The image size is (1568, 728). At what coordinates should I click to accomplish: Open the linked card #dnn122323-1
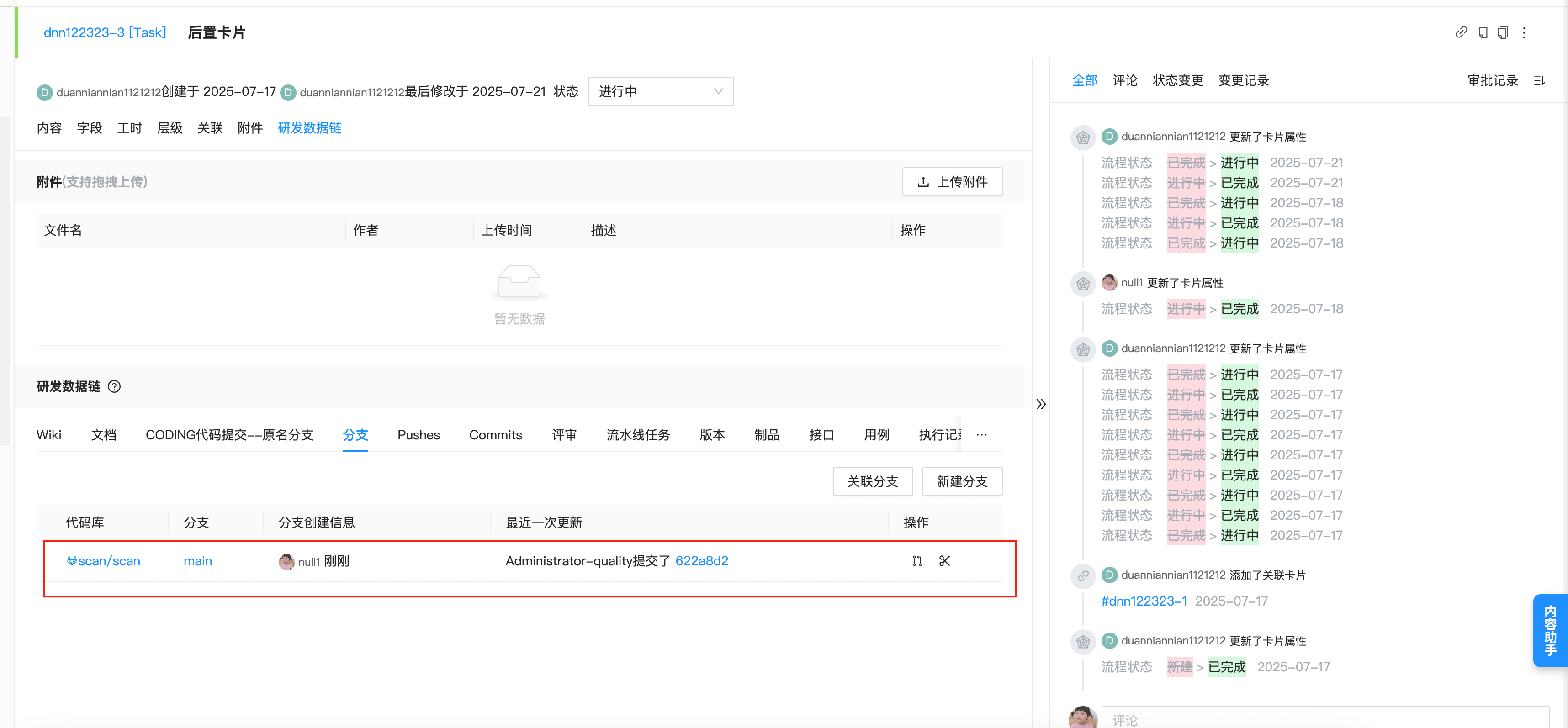coord(1144,601)
